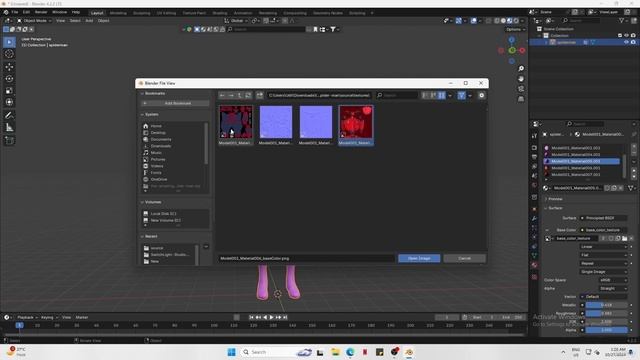Select the Transform tool
Image resolution: width=640 pixels, height=360 pixels.
[x=9, y=102]
